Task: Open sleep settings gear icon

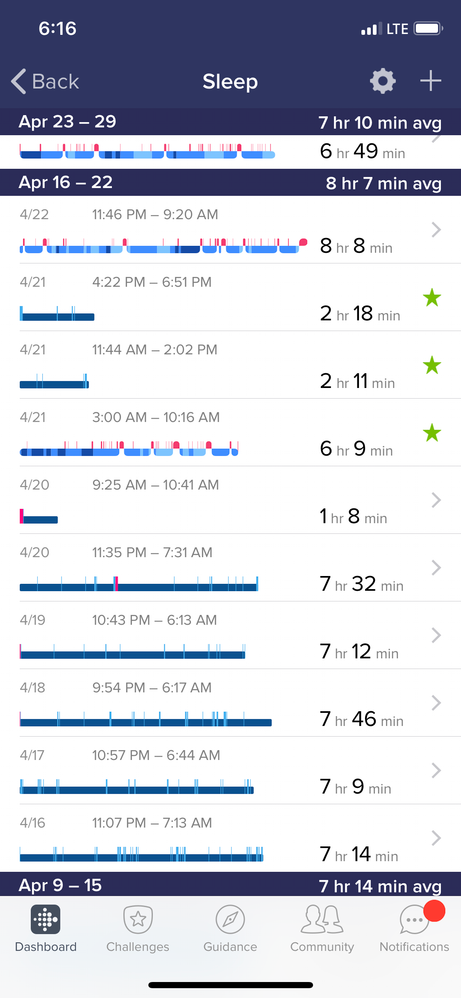Action: tap(383, 81)
